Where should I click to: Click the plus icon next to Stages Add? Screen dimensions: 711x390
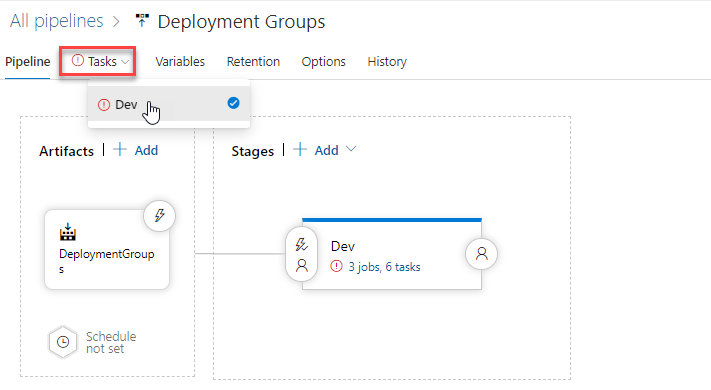point(300,149)
